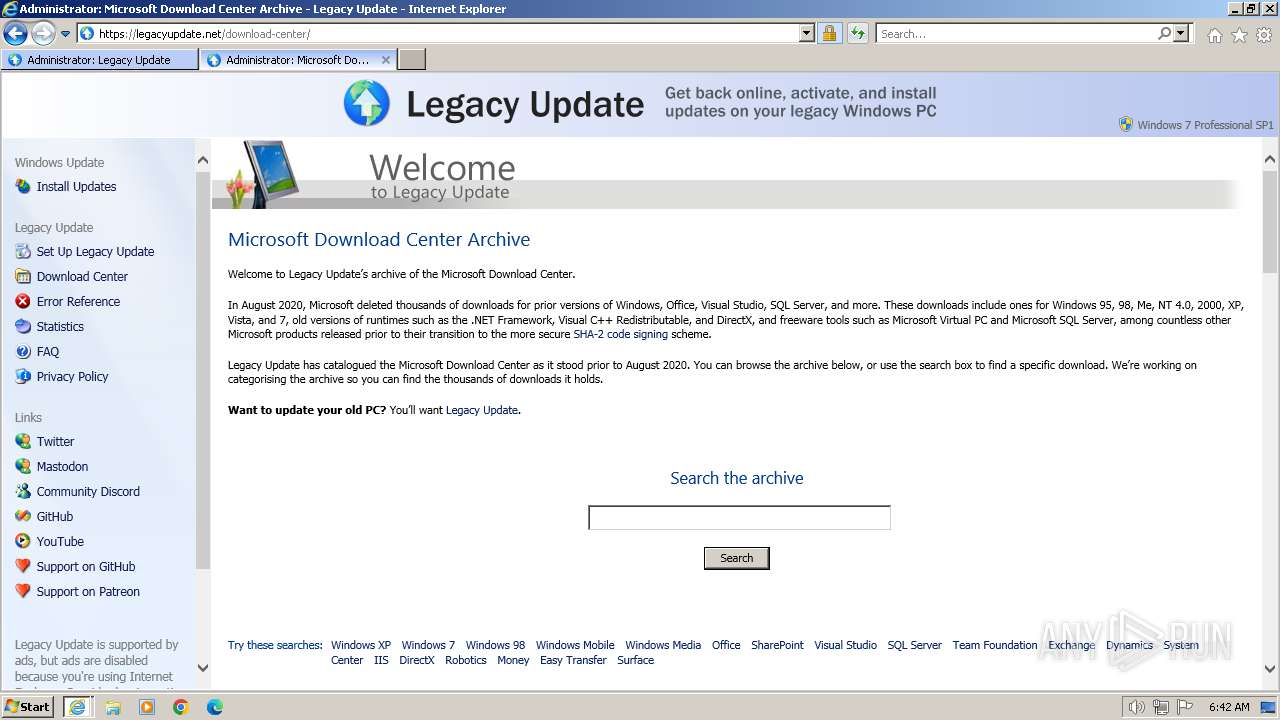The width and height of the screenshot is (1280, 720).
Task: Open Favorites with the star icon
Action: tap(1239, 35)
